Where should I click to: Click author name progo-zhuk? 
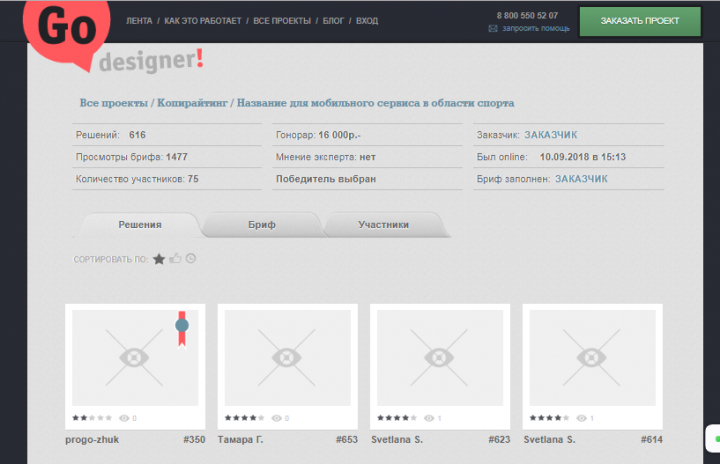(x=92, y=440)
